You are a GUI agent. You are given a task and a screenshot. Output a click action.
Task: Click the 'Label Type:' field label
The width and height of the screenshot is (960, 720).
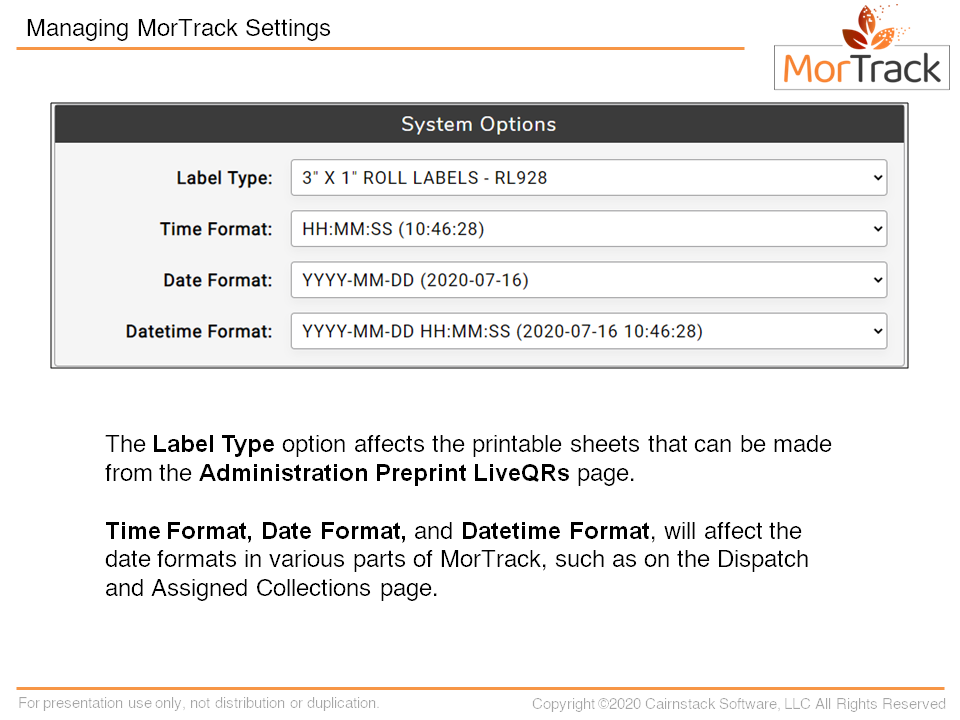(x=224, y=178)
